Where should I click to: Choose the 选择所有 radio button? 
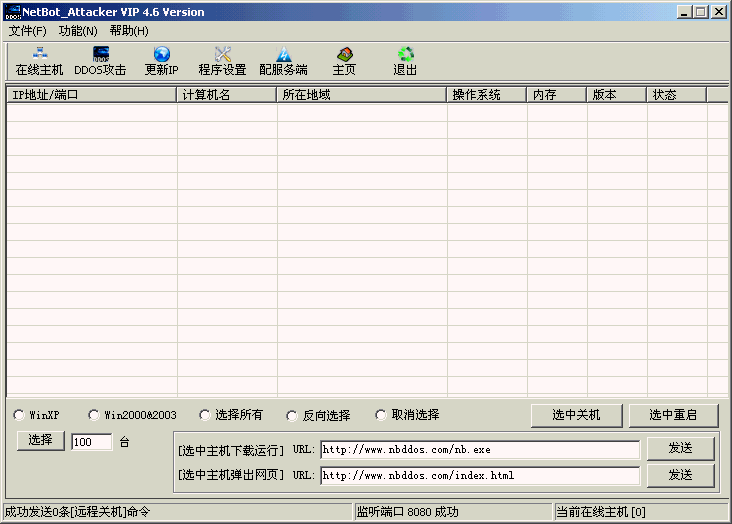tap(205, 415)
